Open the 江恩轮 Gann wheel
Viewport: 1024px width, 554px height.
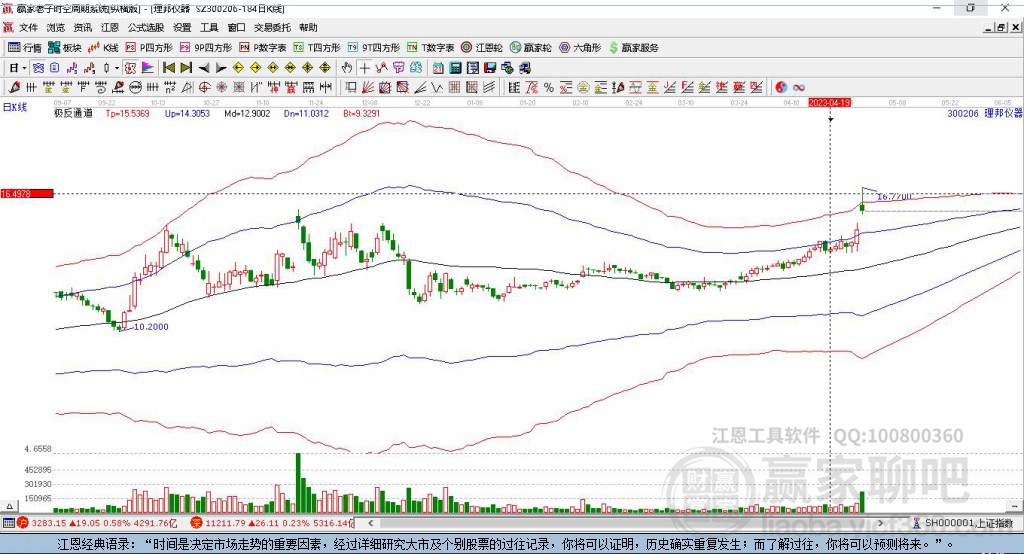point(482,48)
